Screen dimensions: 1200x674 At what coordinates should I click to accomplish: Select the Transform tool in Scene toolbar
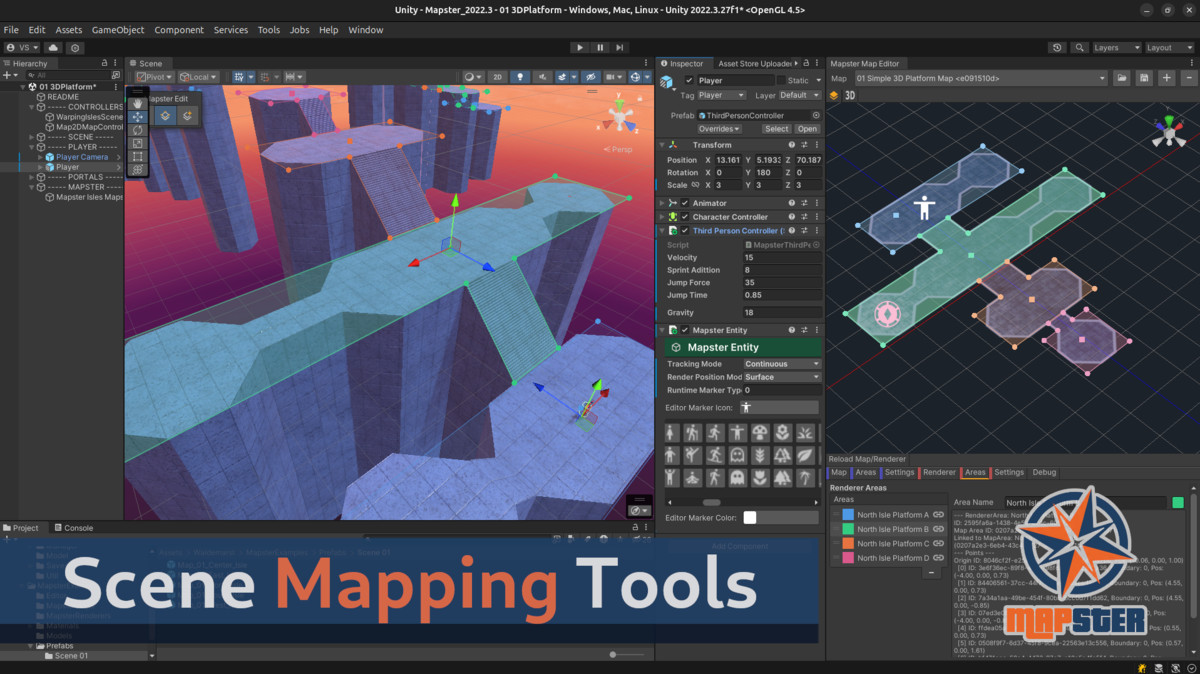pyautogui.click(x=138, y=170)
